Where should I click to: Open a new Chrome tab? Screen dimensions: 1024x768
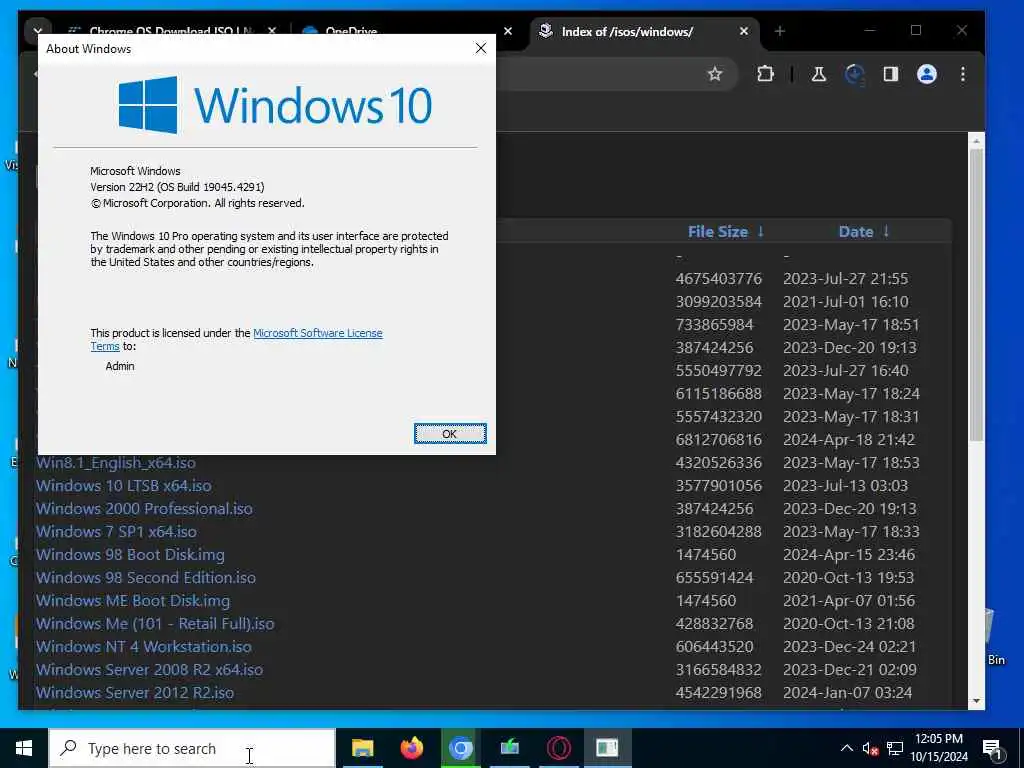[780, 31]
